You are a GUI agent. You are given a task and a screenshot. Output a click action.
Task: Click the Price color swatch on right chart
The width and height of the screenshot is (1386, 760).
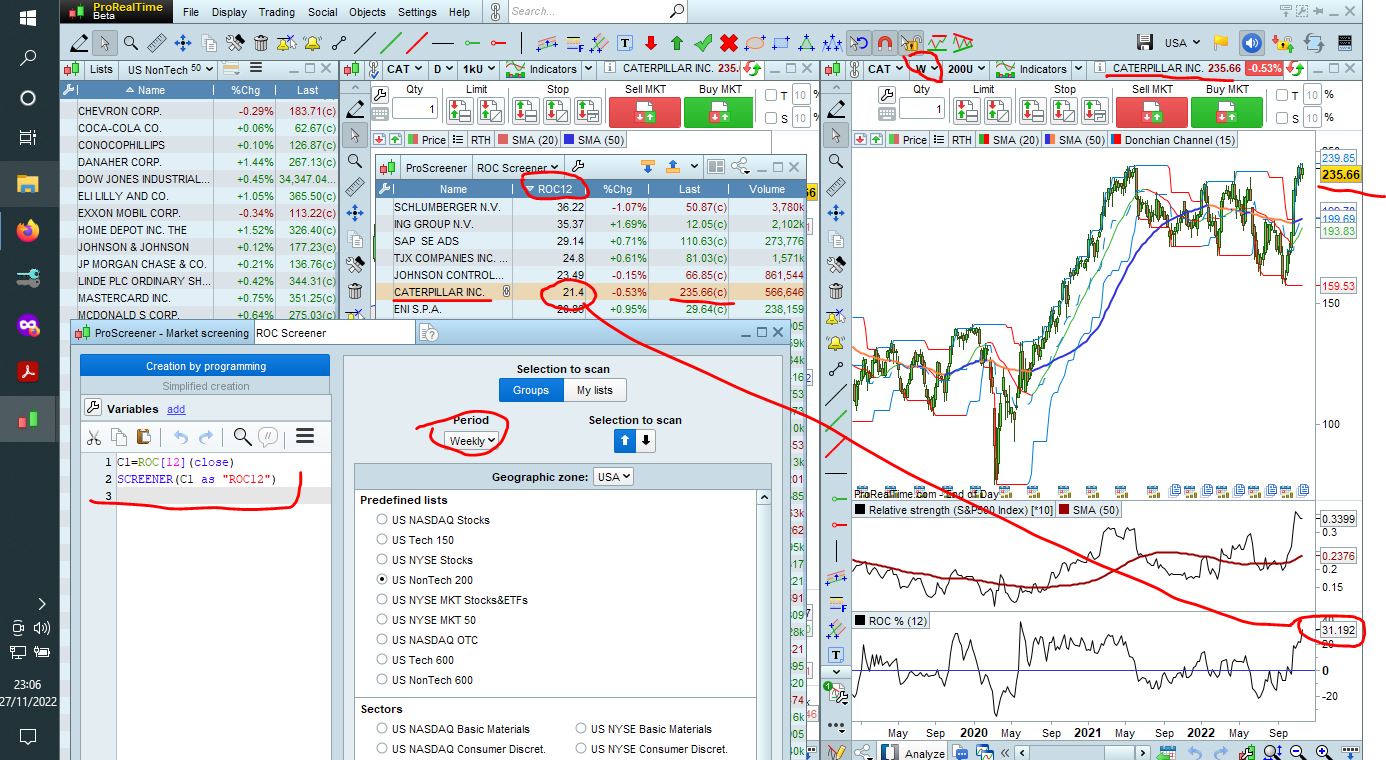[x=894, y=140]
